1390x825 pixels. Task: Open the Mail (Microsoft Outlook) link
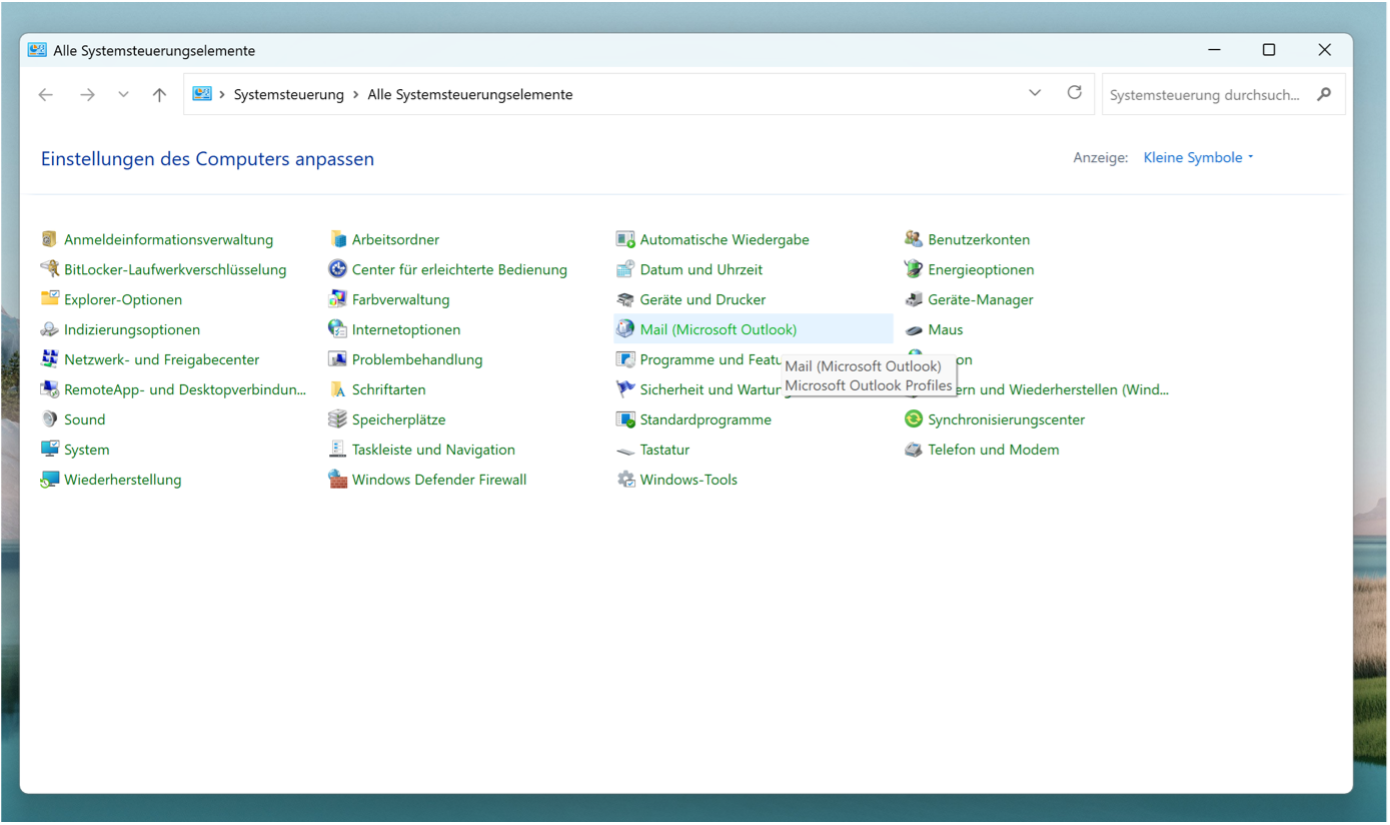coord(718,330)
